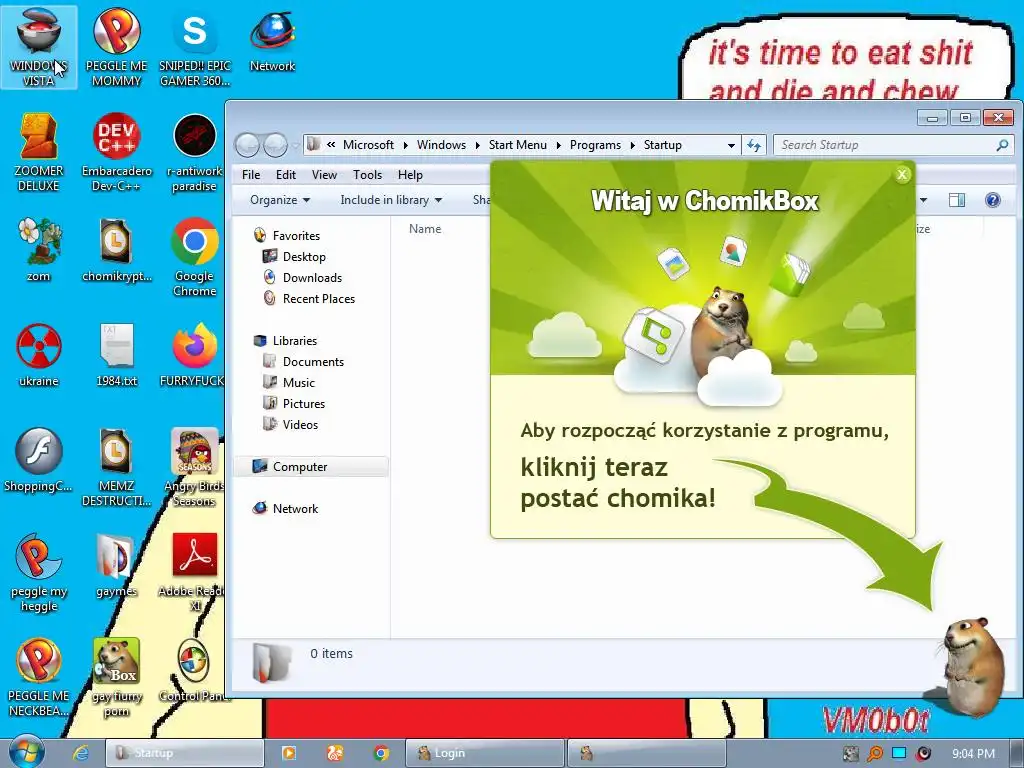Image resolution: width=1024 pixels, height=768 pixels.
Task: Open Embarcadero Dev-C++ desktop icon
Action: click(116, 152)
